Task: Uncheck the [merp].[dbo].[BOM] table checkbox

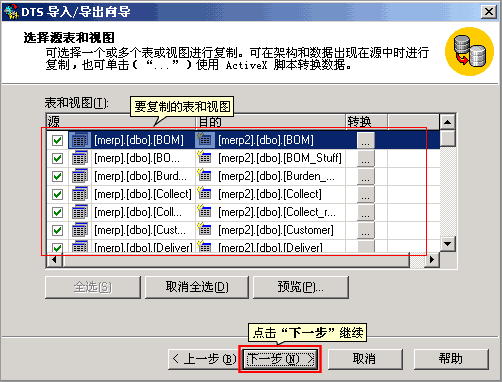Action: tap(57, 140)
